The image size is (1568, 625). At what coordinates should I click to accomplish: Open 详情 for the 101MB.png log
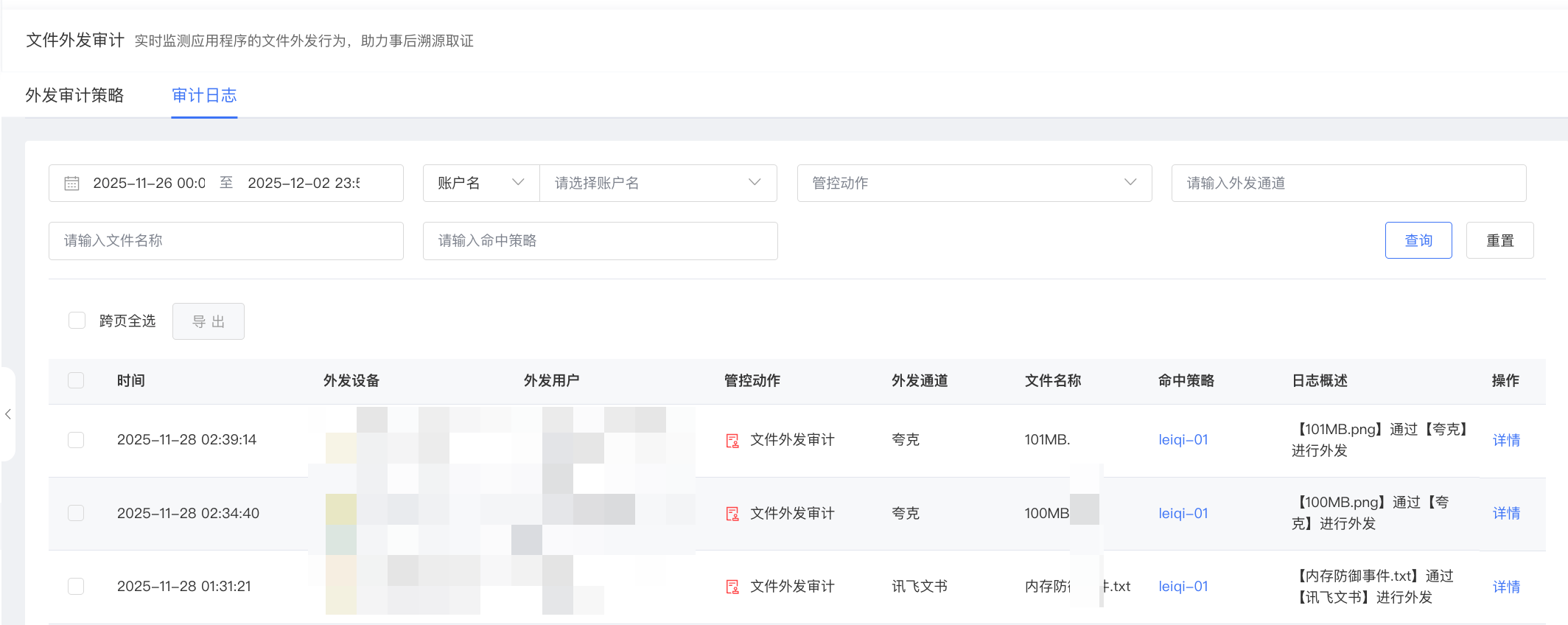pos(1506,440)
